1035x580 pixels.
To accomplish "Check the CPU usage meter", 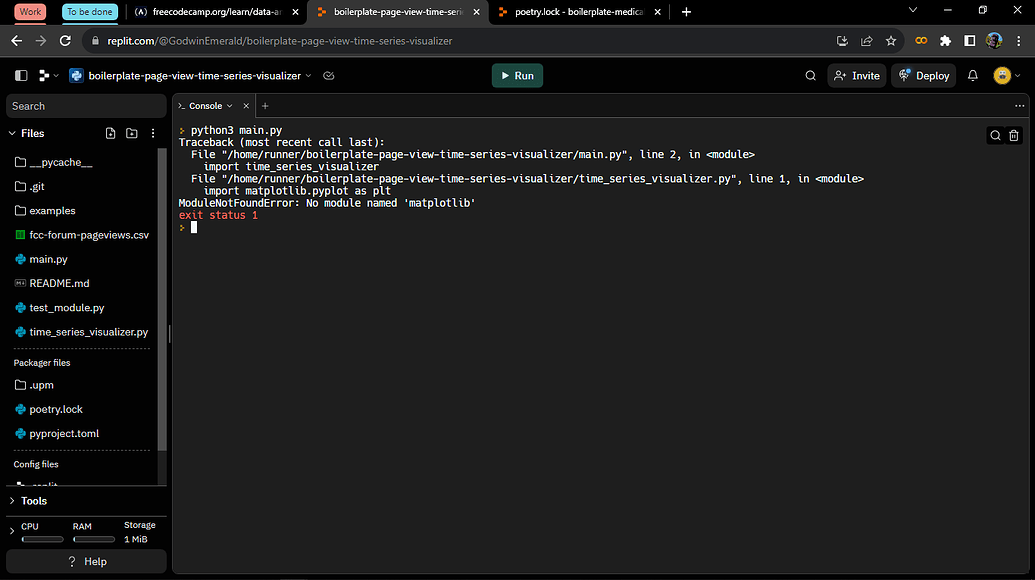I will pos(42,538).
